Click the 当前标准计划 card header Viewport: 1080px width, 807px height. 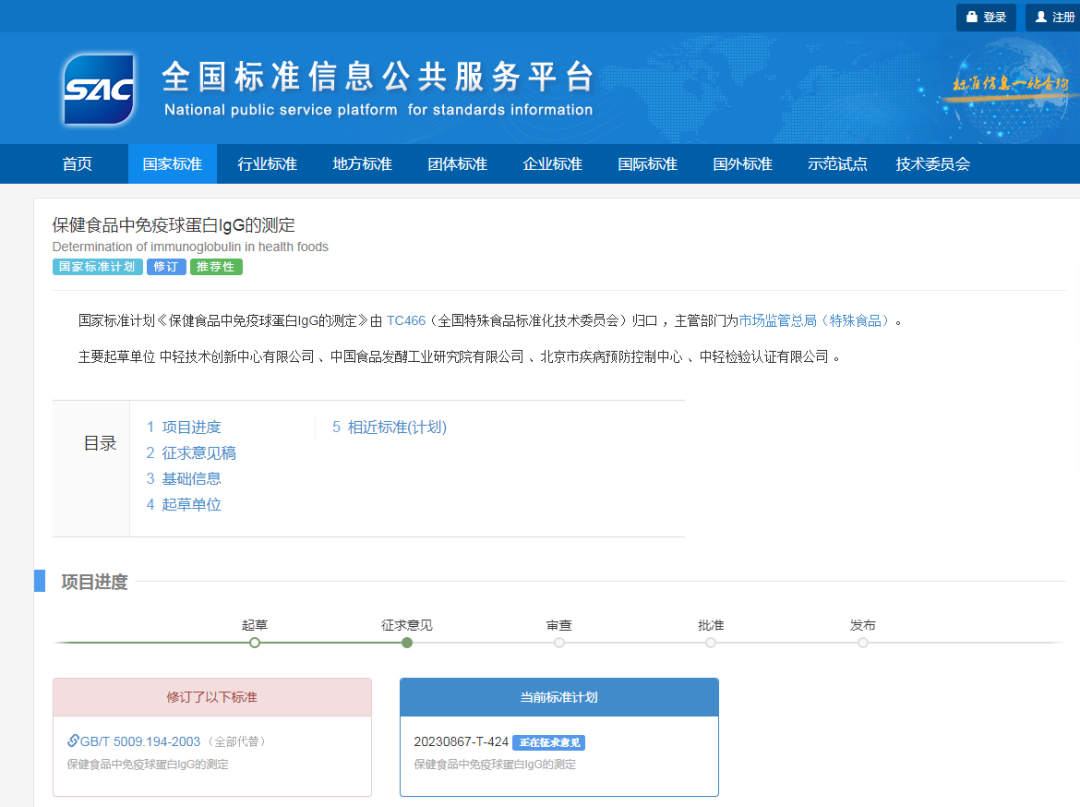[559, 698]
